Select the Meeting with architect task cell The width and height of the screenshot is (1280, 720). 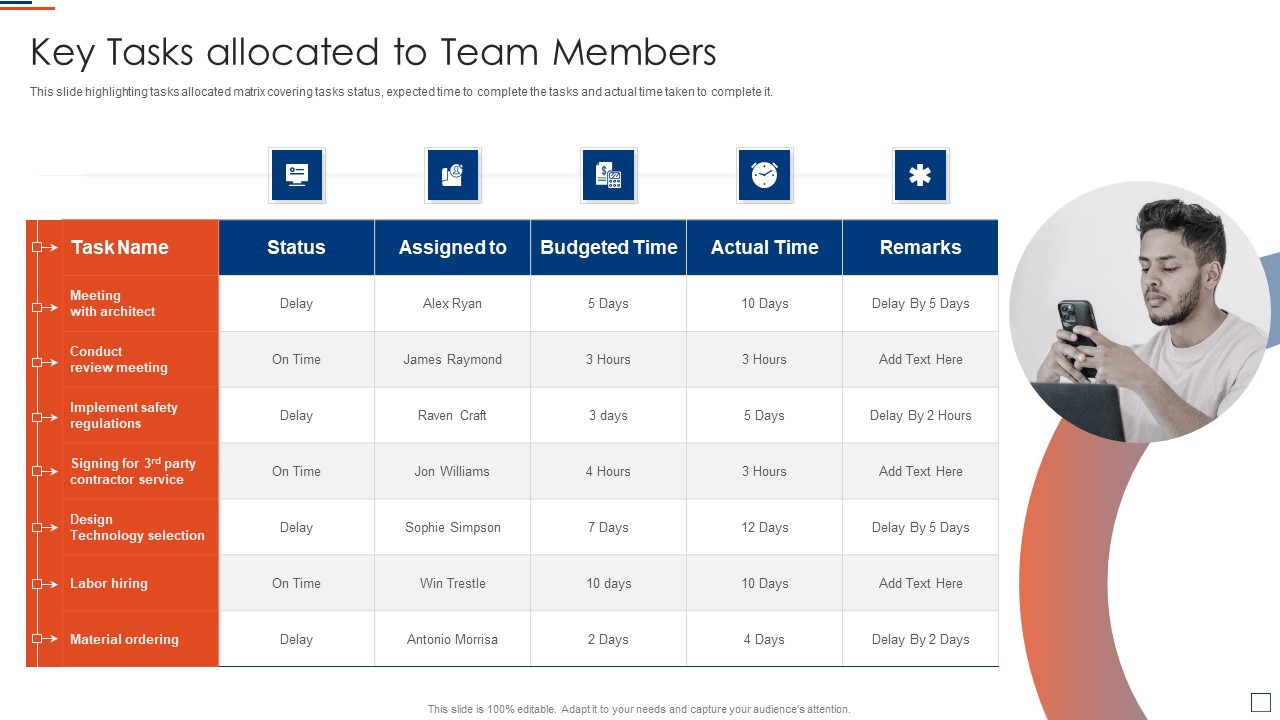click(141, 303)
